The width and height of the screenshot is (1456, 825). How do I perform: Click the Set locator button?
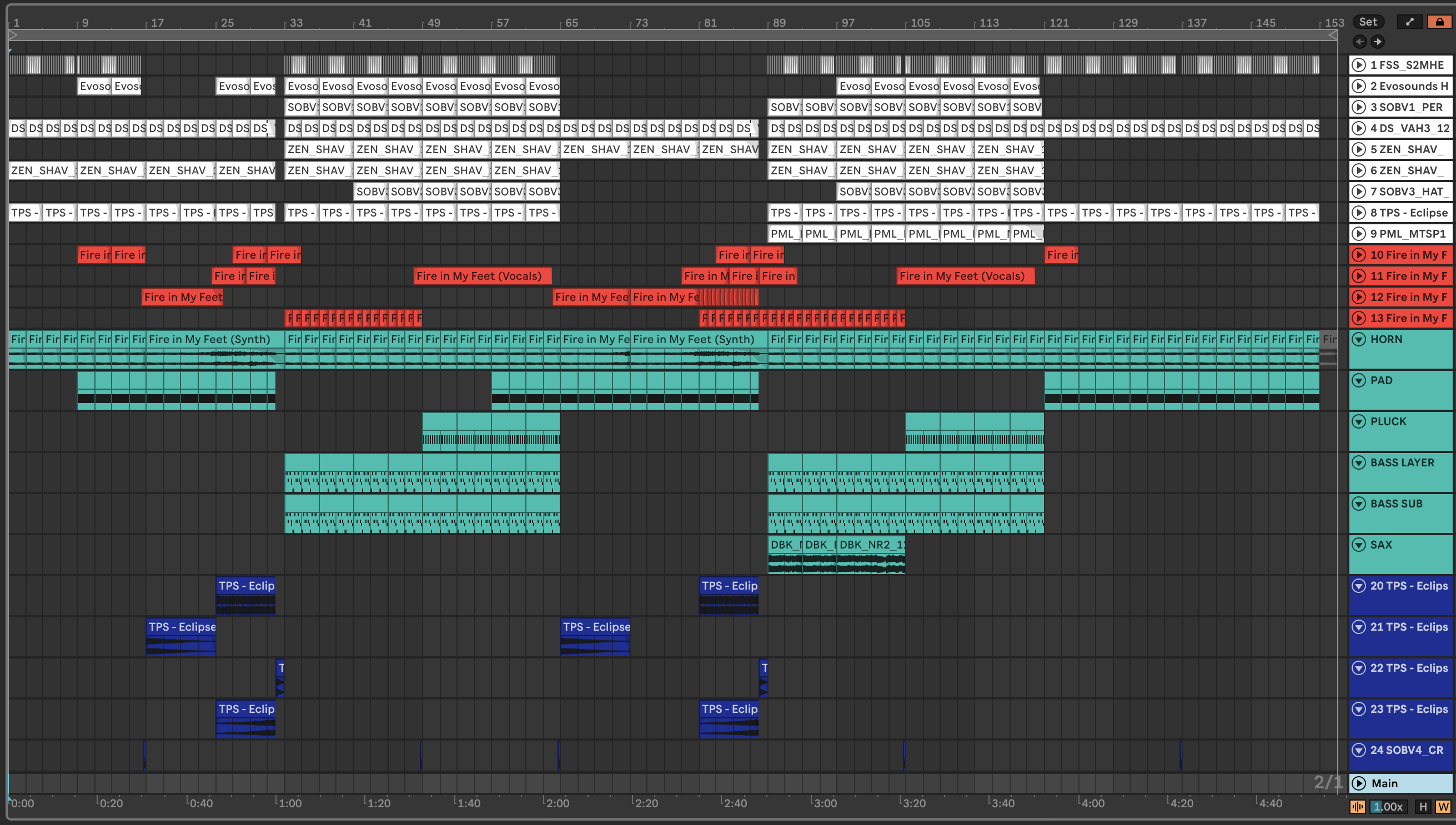[x=1368, y=22]
